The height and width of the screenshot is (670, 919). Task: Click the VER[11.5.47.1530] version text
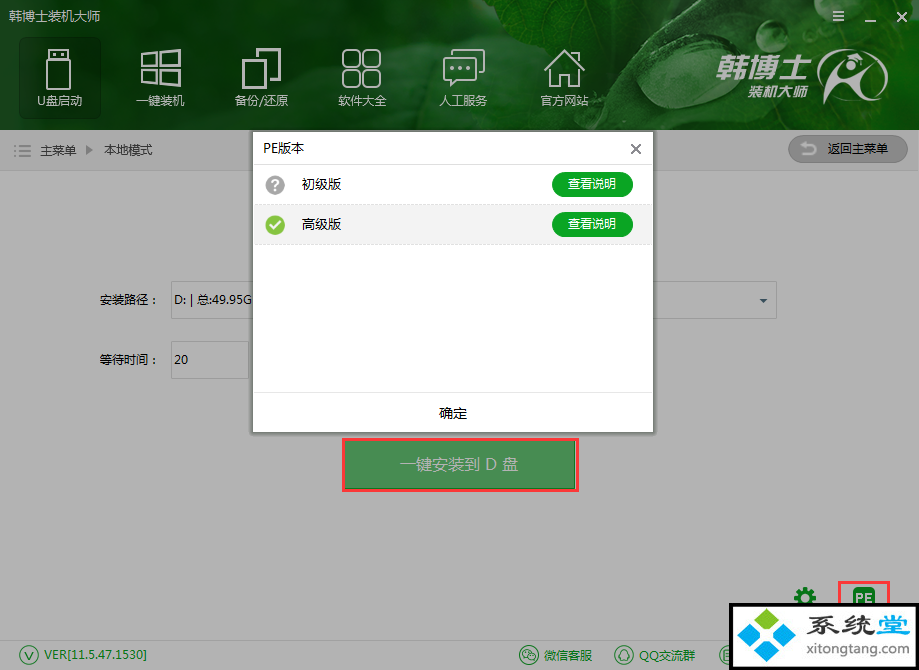96,654
